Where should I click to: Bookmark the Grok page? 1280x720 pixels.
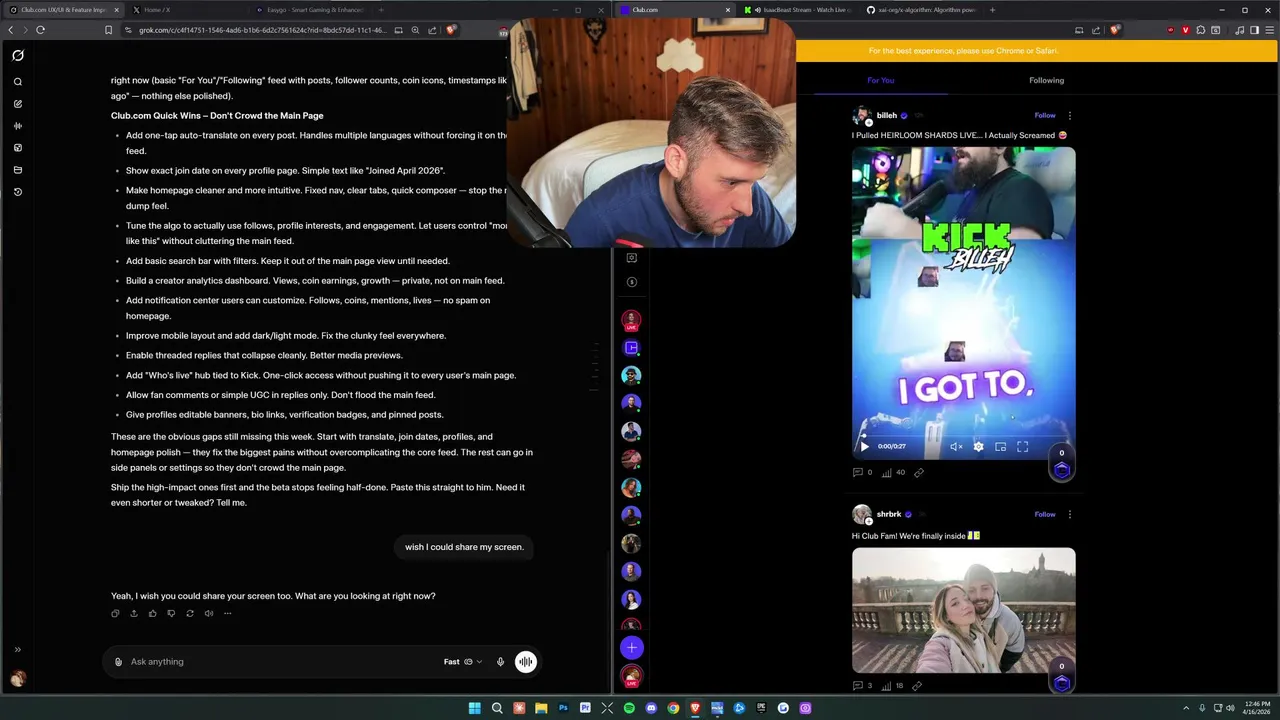108,30
